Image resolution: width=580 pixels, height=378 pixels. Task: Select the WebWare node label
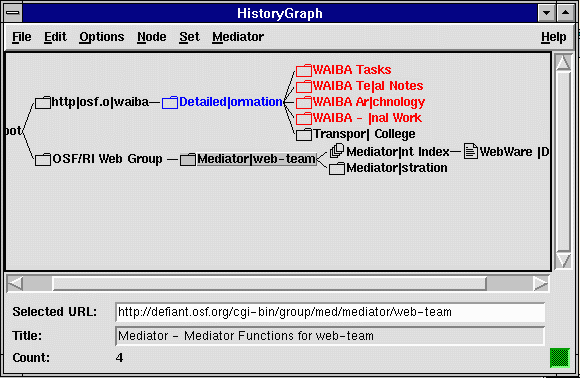click(x=514, y=152)
